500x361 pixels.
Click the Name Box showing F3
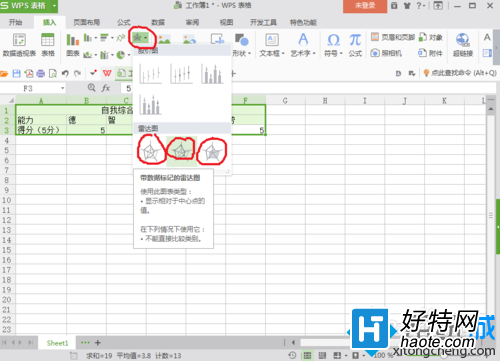[28, 88]
